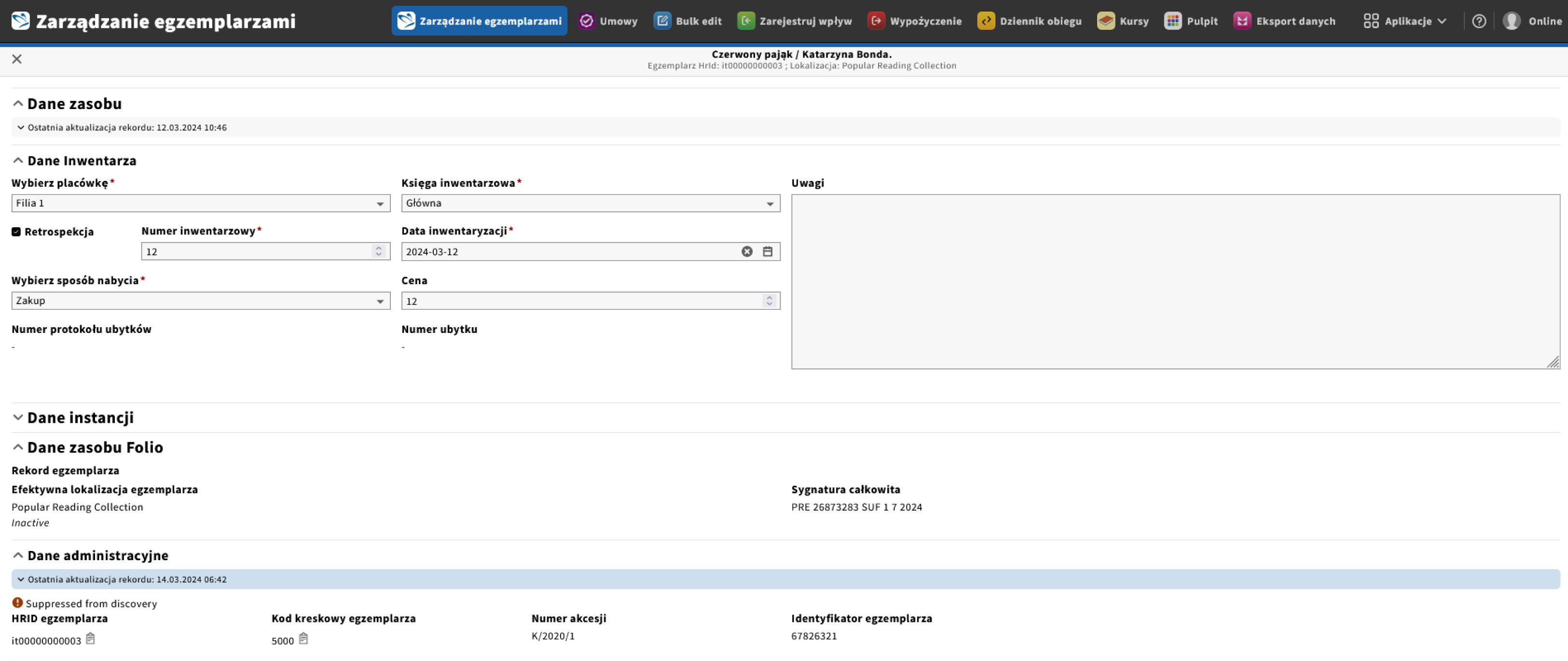
Task: Open the help question mark icon
Action: point(1479,21)
